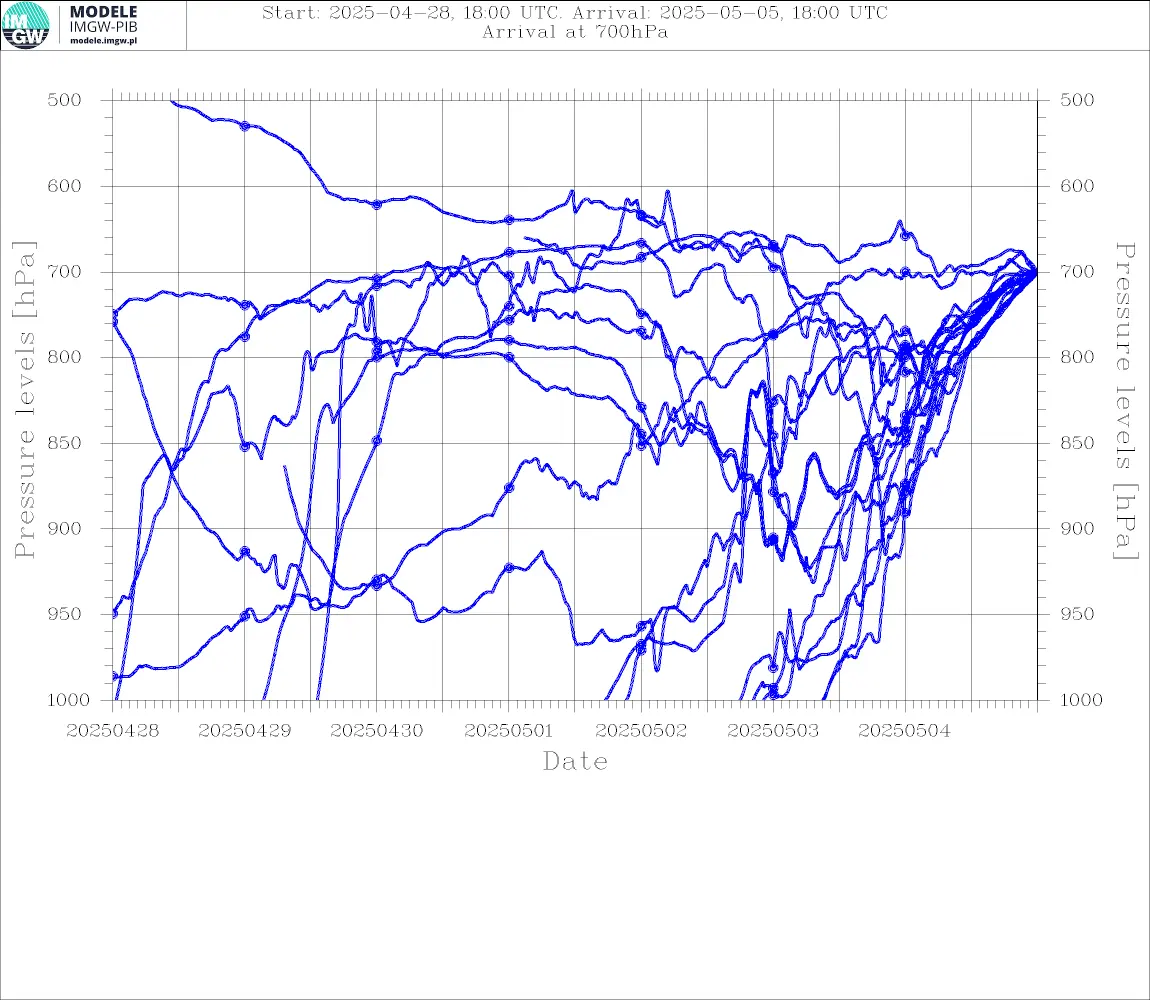Click the left axis 600 label
The image size is (1150, 1000).
[65, 186]
